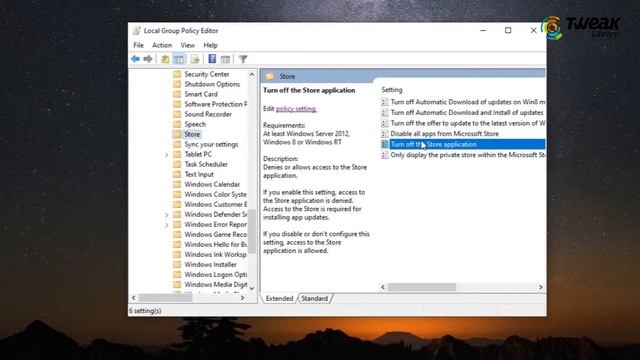The image size is (640, 360).
Task: Select Windows Ink Workspace folder
Action: click(x=216, y=255)
